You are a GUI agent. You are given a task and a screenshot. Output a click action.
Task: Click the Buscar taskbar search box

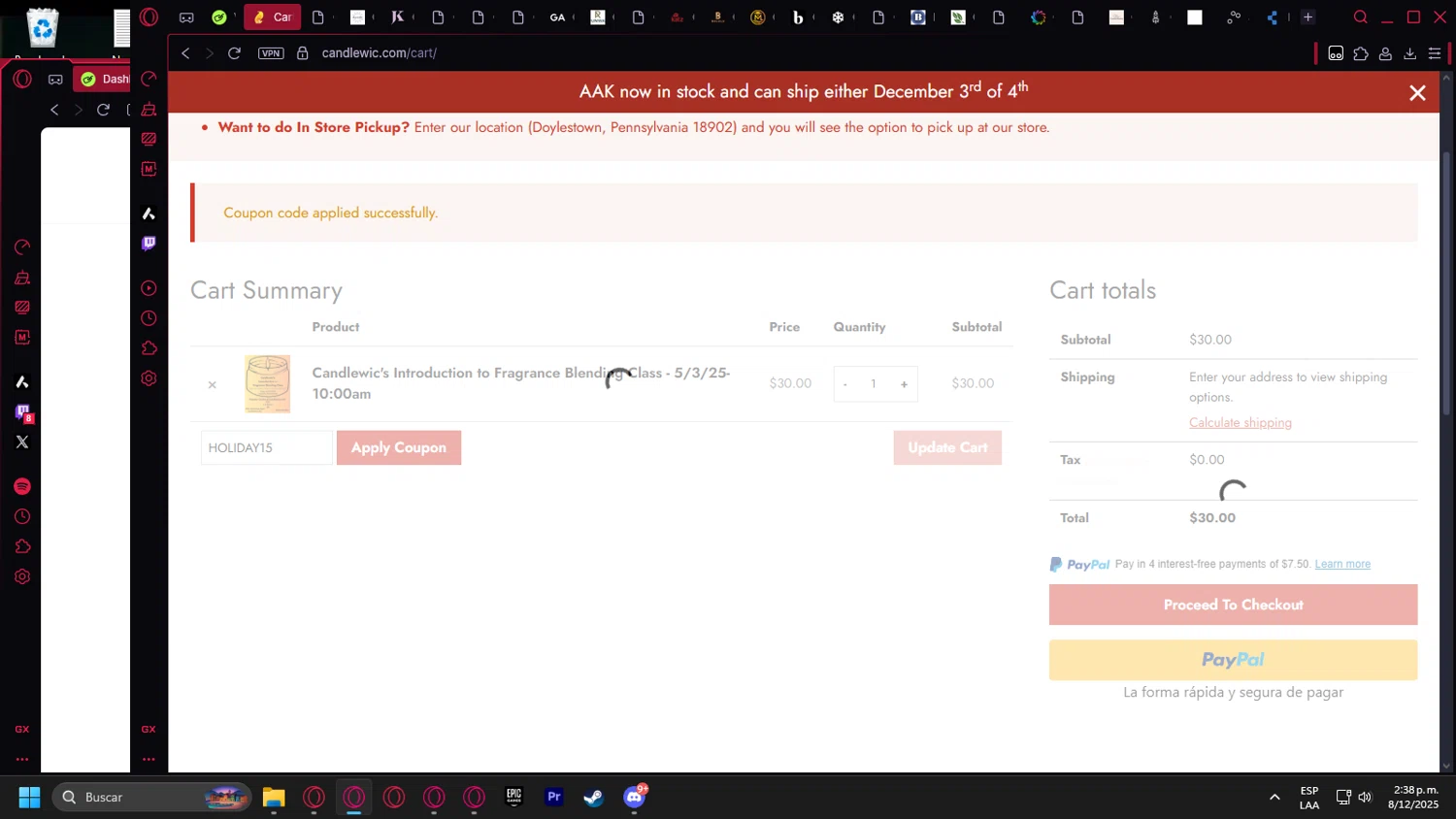pos(151,797)
